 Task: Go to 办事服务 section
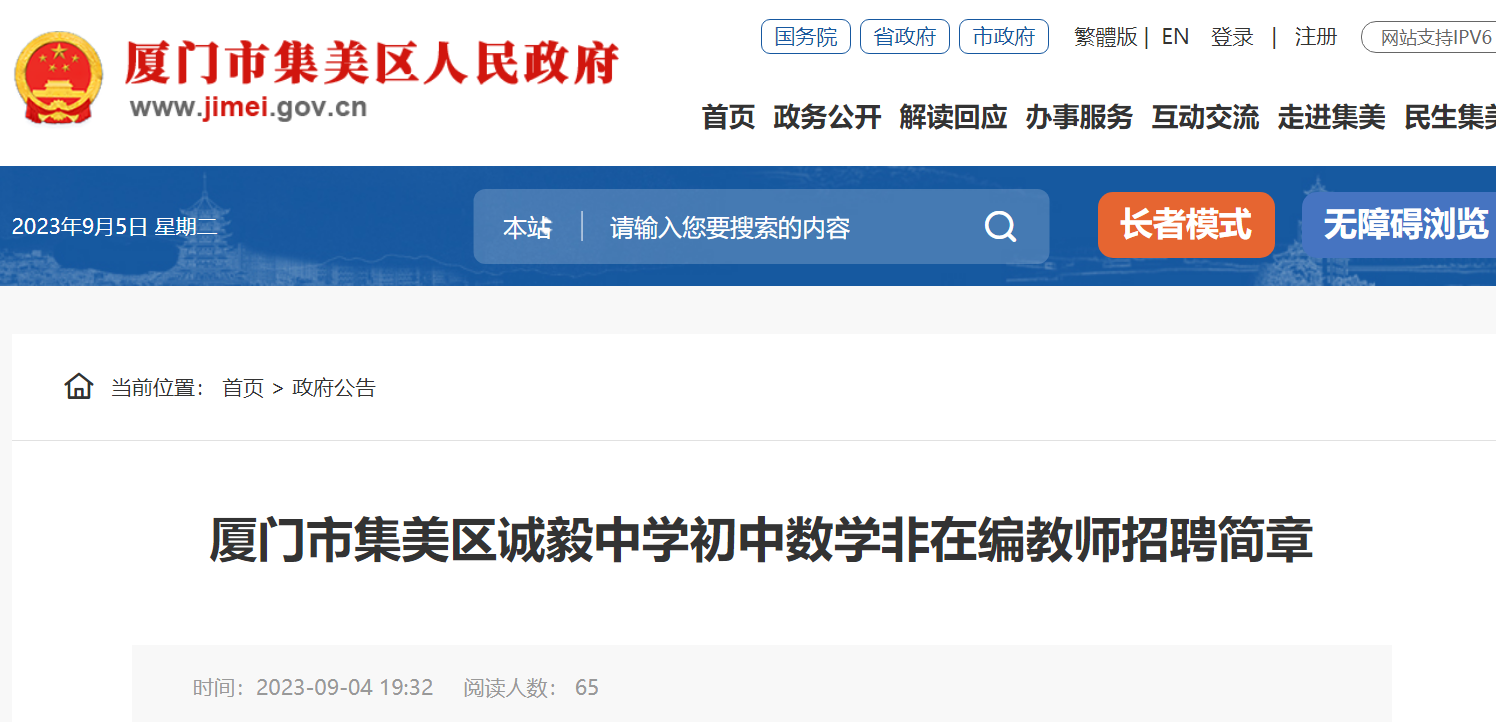pos(1079,117)
